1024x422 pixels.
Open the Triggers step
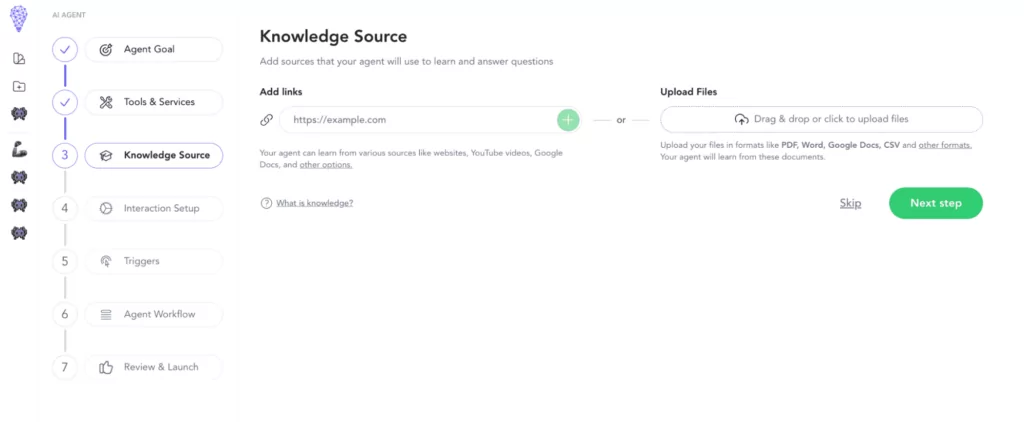coord(154,261)
